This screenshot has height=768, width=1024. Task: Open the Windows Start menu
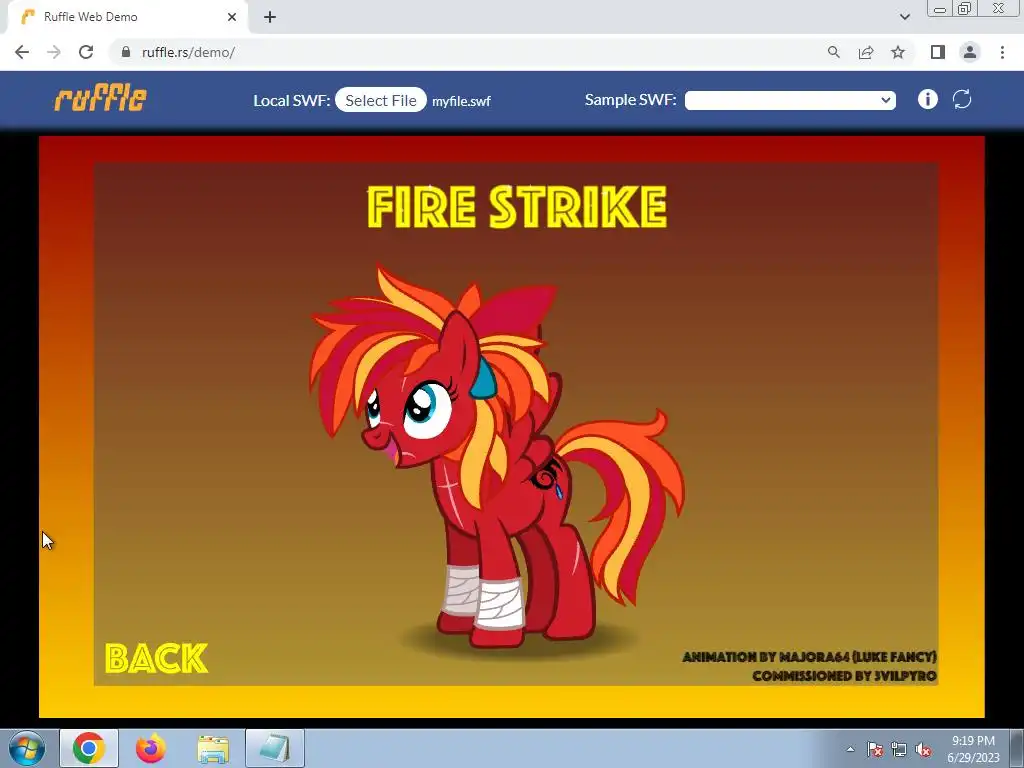pos(26,748)
